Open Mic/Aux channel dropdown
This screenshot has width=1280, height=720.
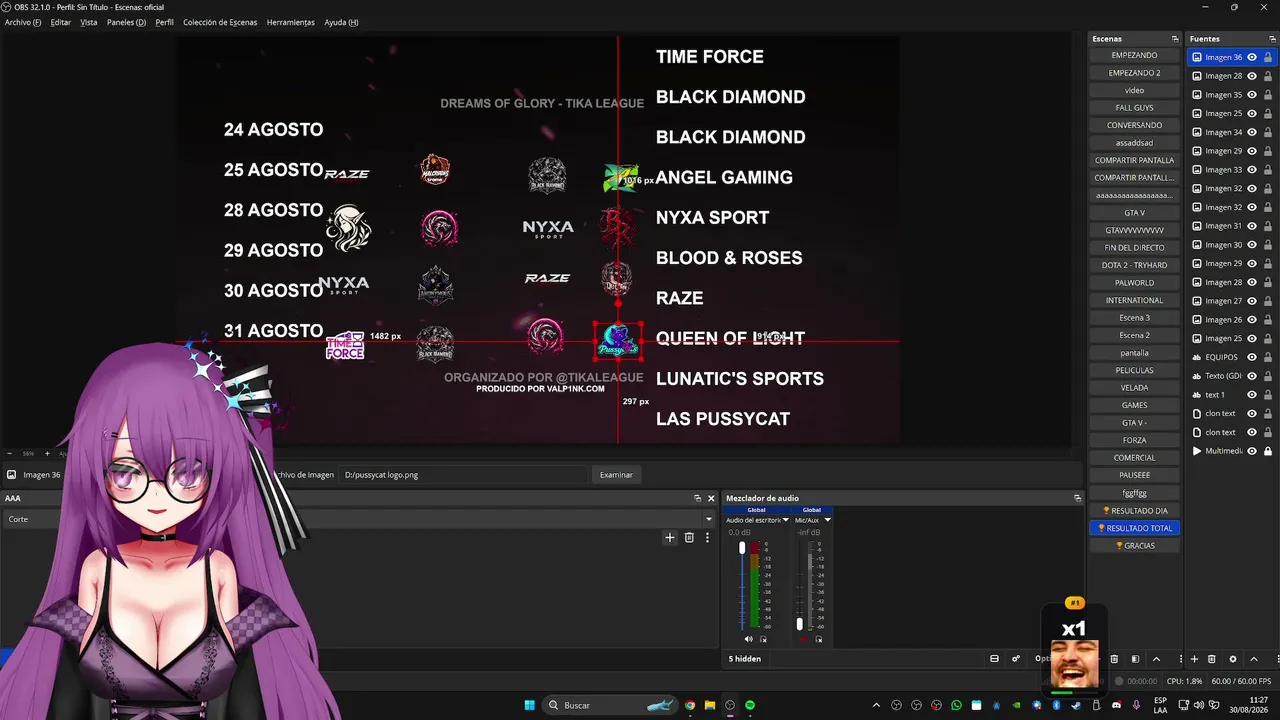[827, 520]
